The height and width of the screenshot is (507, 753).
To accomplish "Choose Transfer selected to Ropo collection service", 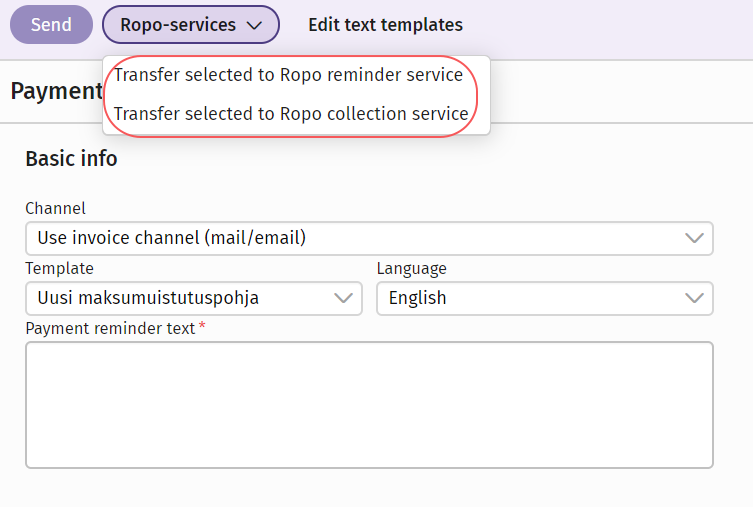I will (291, 114).
